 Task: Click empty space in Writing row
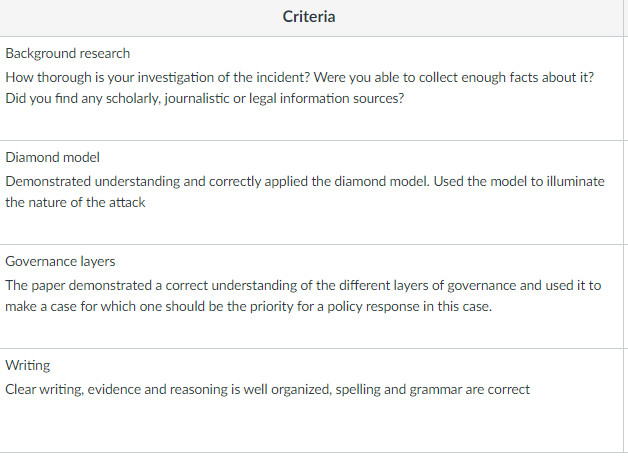click(312, 425)
